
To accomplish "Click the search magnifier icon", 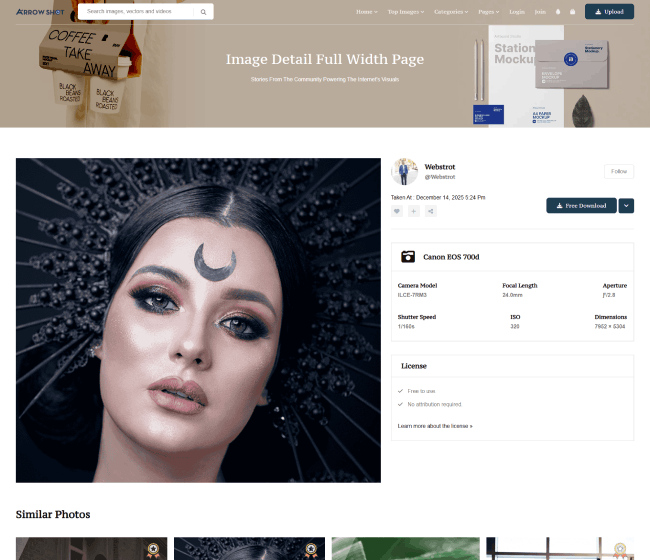I will click(203, 12).
